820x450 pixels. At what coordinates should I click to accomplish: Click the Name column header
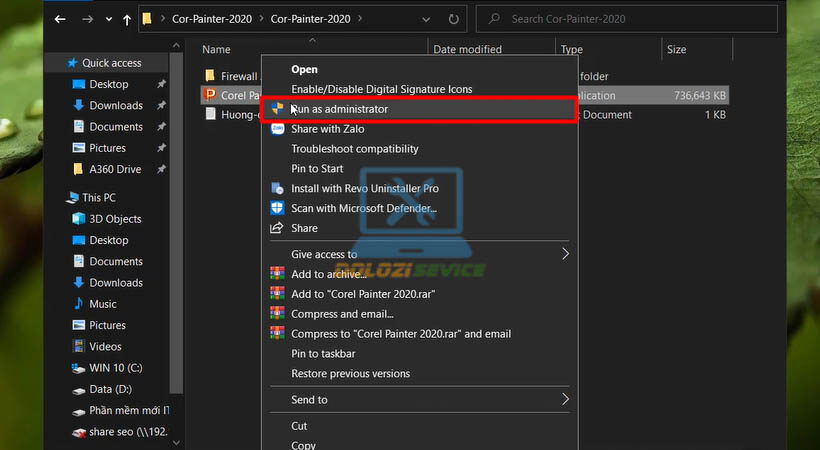point(216,49)
